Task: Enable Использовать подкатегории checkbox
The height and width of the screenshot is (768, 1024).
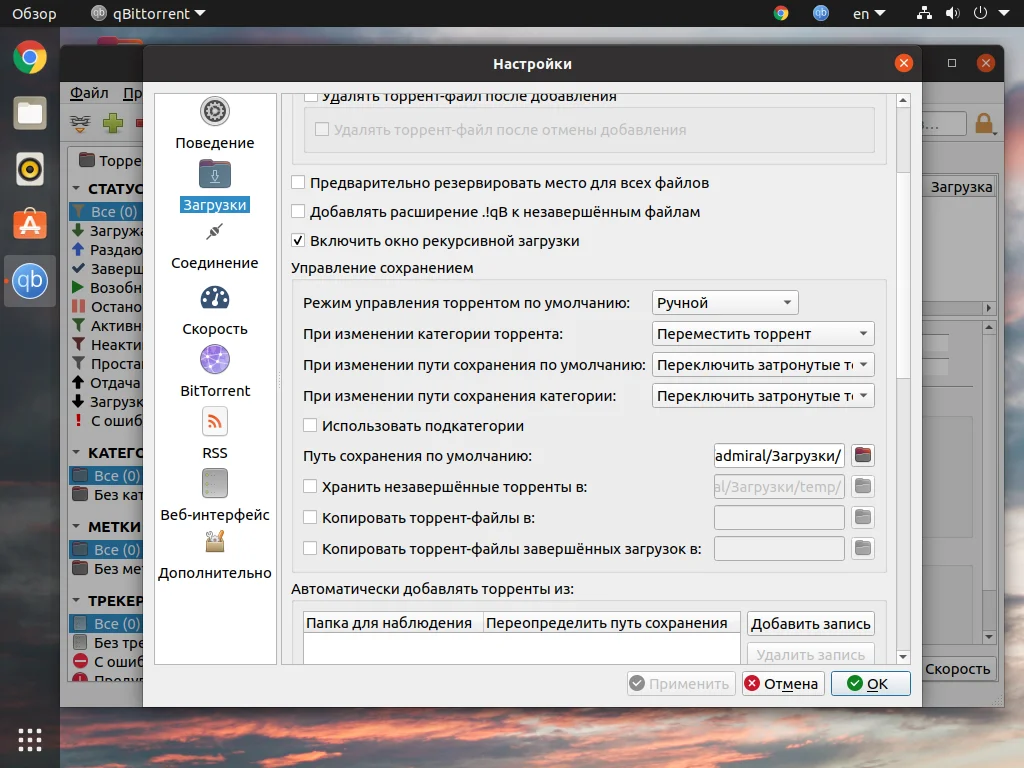Action: pos(310,426)
